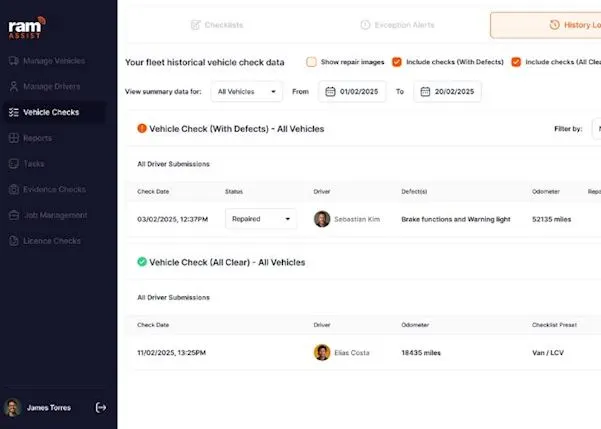This screenshot has width=601, height=429.
Task: Open Evidence Checks menu item
Action: pos(54,189)
